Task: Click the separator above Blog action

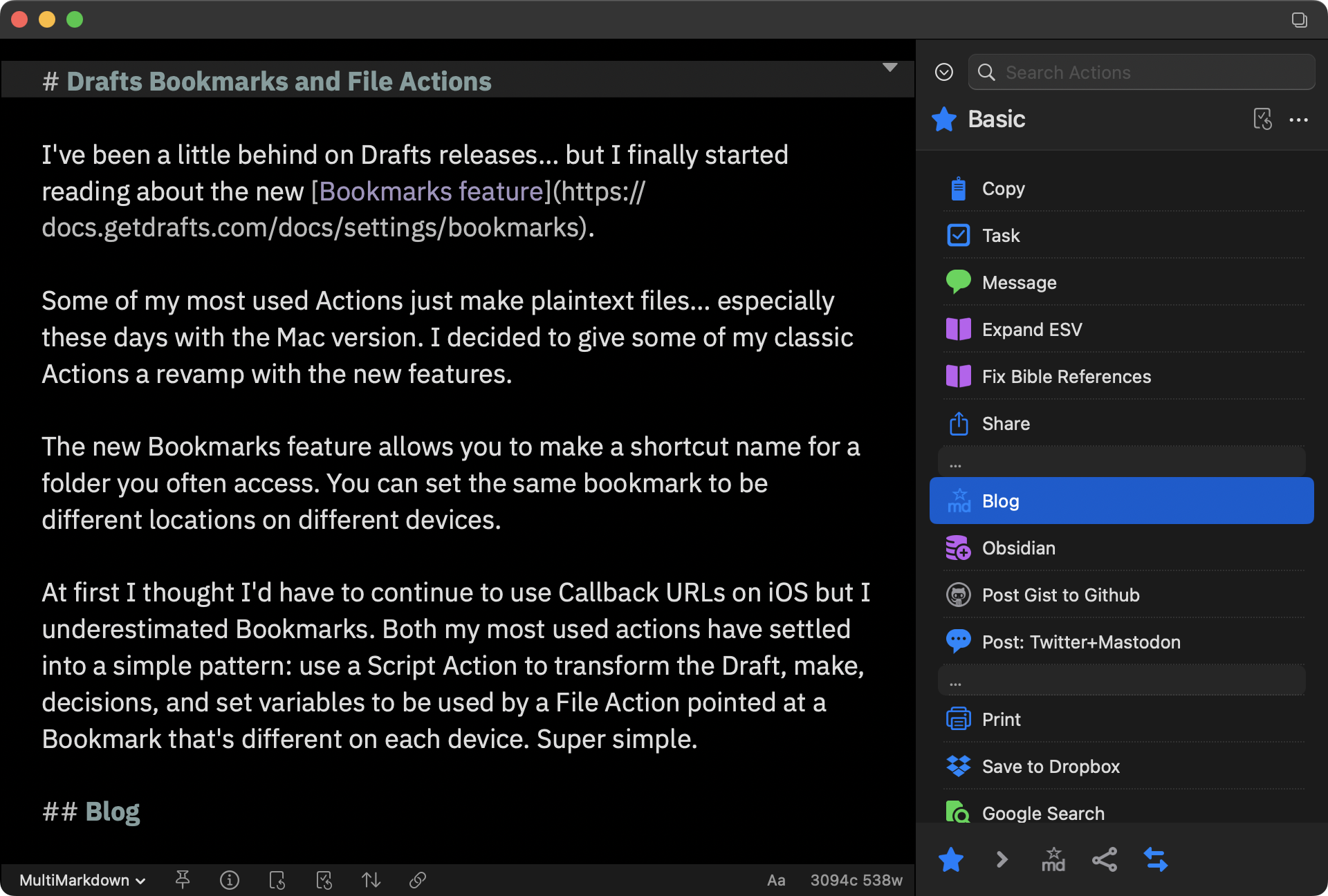Action: [x=1121, y=462]
